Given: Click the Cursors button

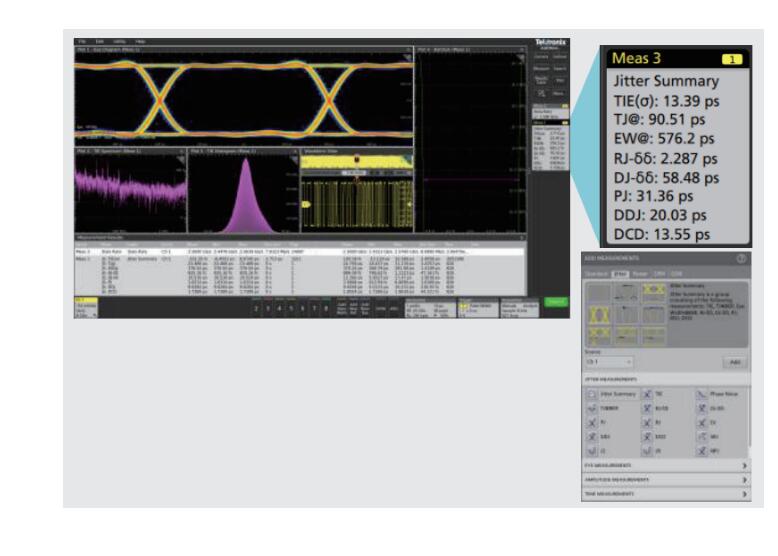Looking at the screenshot, I should point(541,57).
